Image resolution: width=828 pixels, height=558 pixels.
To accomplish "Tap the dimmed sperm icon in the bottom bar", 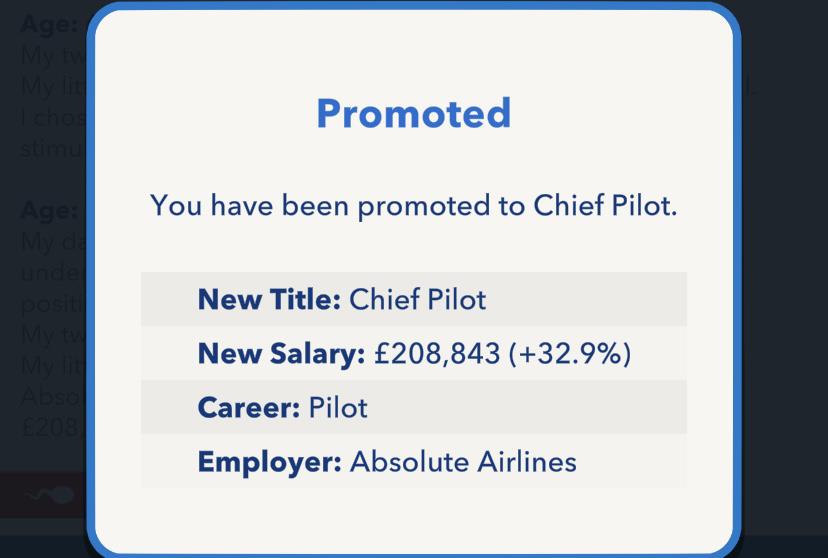I will 51,495.
